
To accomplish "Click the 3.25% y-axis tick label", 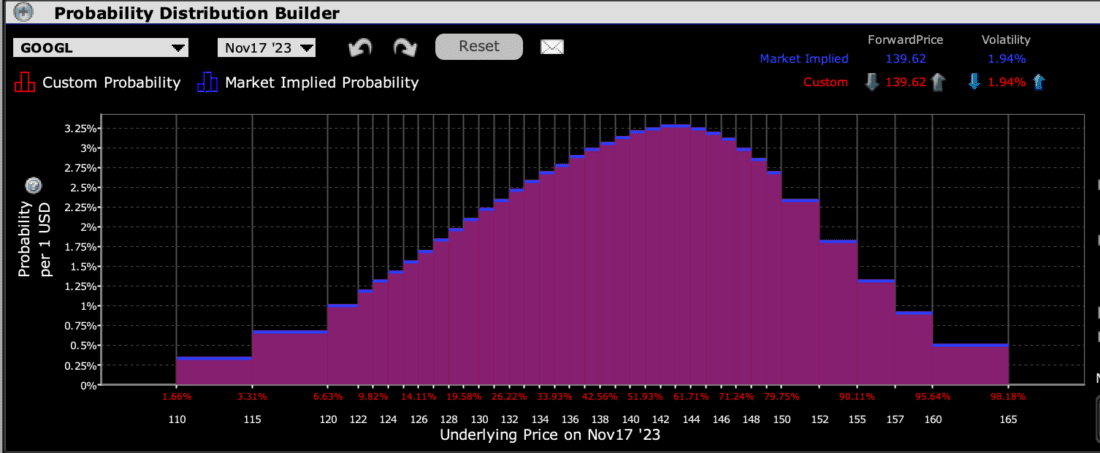I will (79, 129).
